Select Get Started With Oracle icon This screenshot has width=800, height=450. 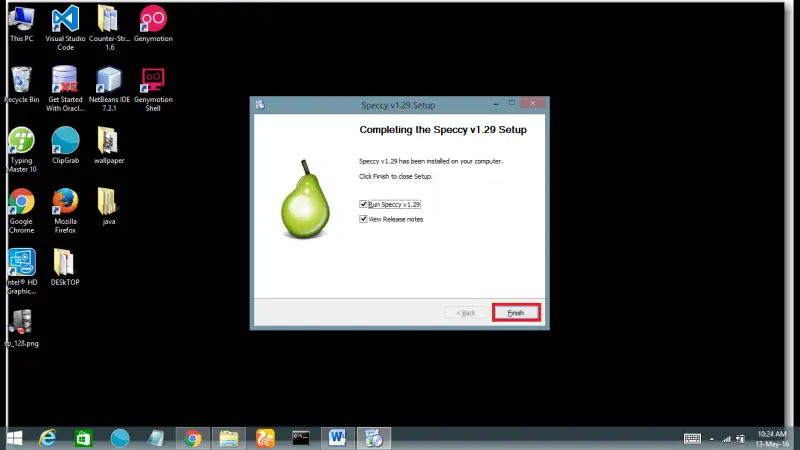[65, 89]
